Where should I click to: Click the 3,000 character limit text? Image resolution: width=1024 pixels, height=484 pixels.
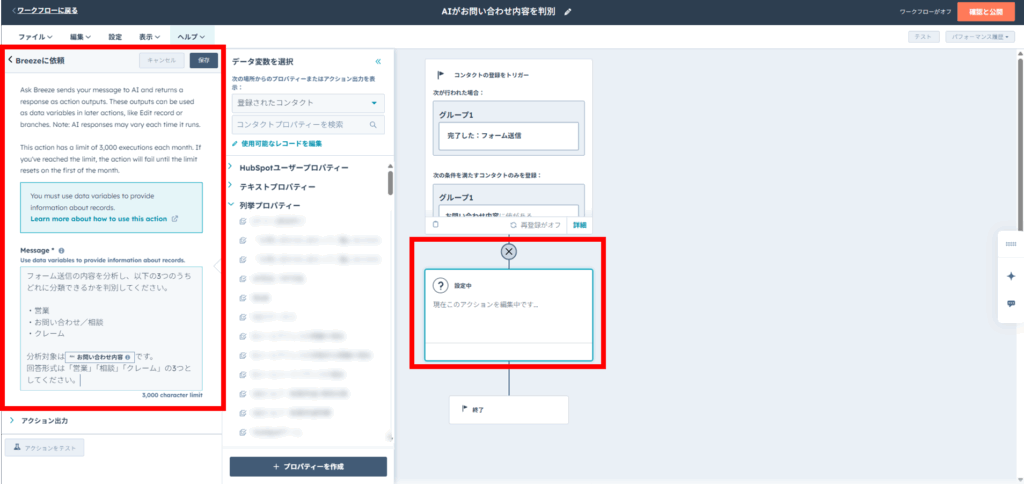tap(172, 395)
